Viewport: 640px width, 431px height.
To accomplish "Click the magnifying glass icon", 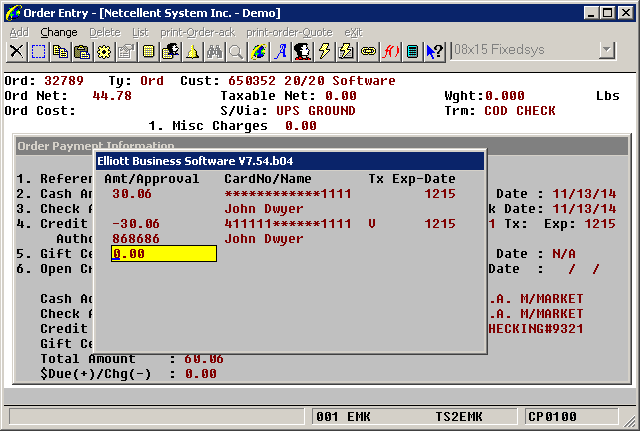I will tap(236, 52).
